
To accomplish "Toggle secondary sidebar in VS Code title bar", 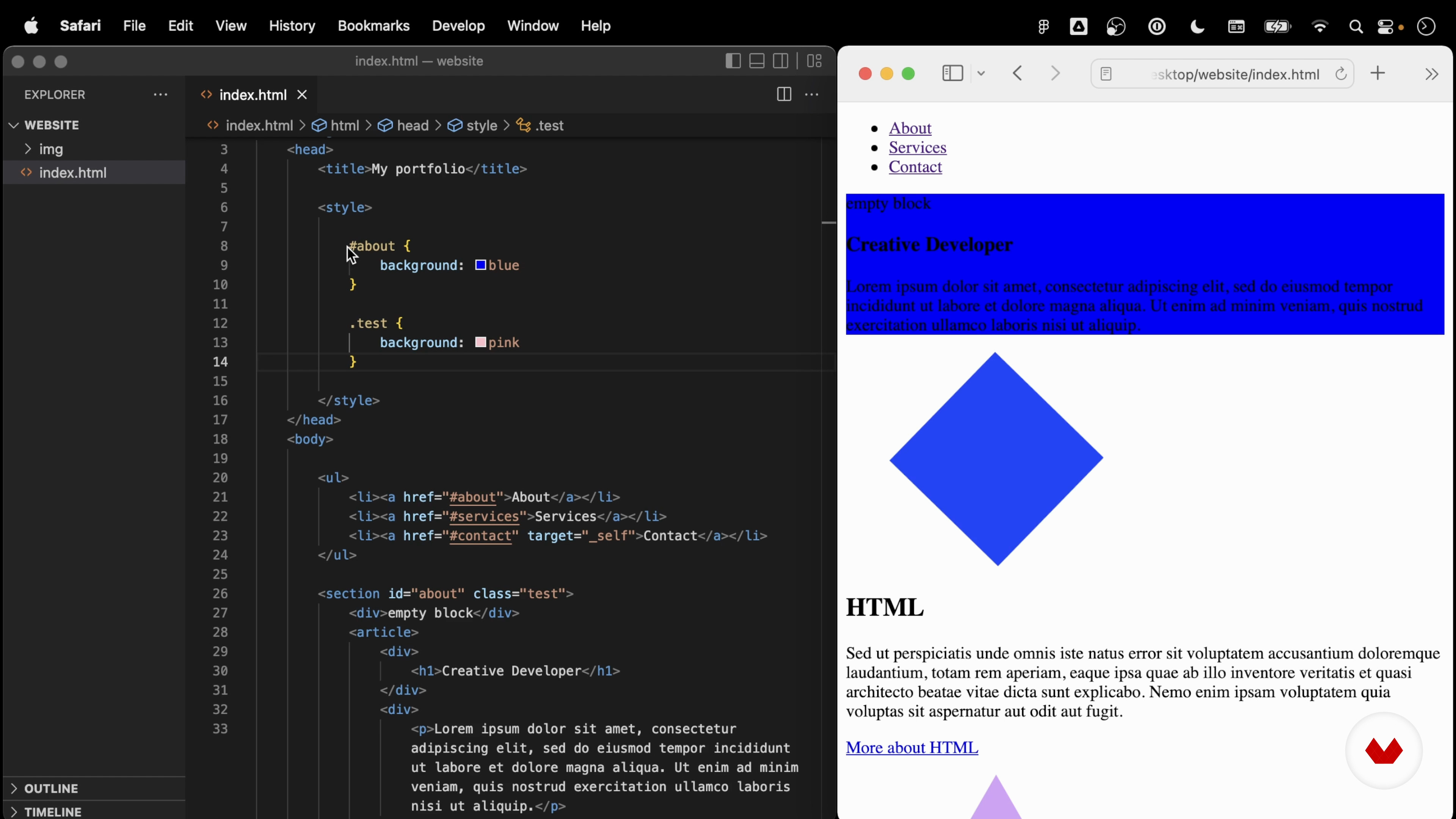I will (781, 61).
